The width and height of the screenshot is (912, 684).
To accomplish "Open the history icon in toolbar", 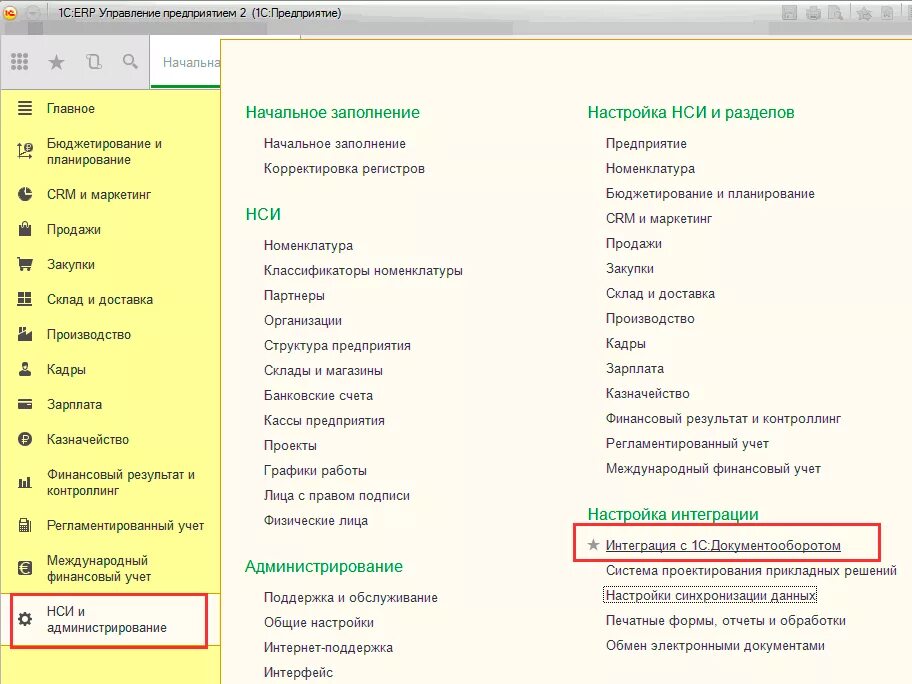I will tap(94, 62).
